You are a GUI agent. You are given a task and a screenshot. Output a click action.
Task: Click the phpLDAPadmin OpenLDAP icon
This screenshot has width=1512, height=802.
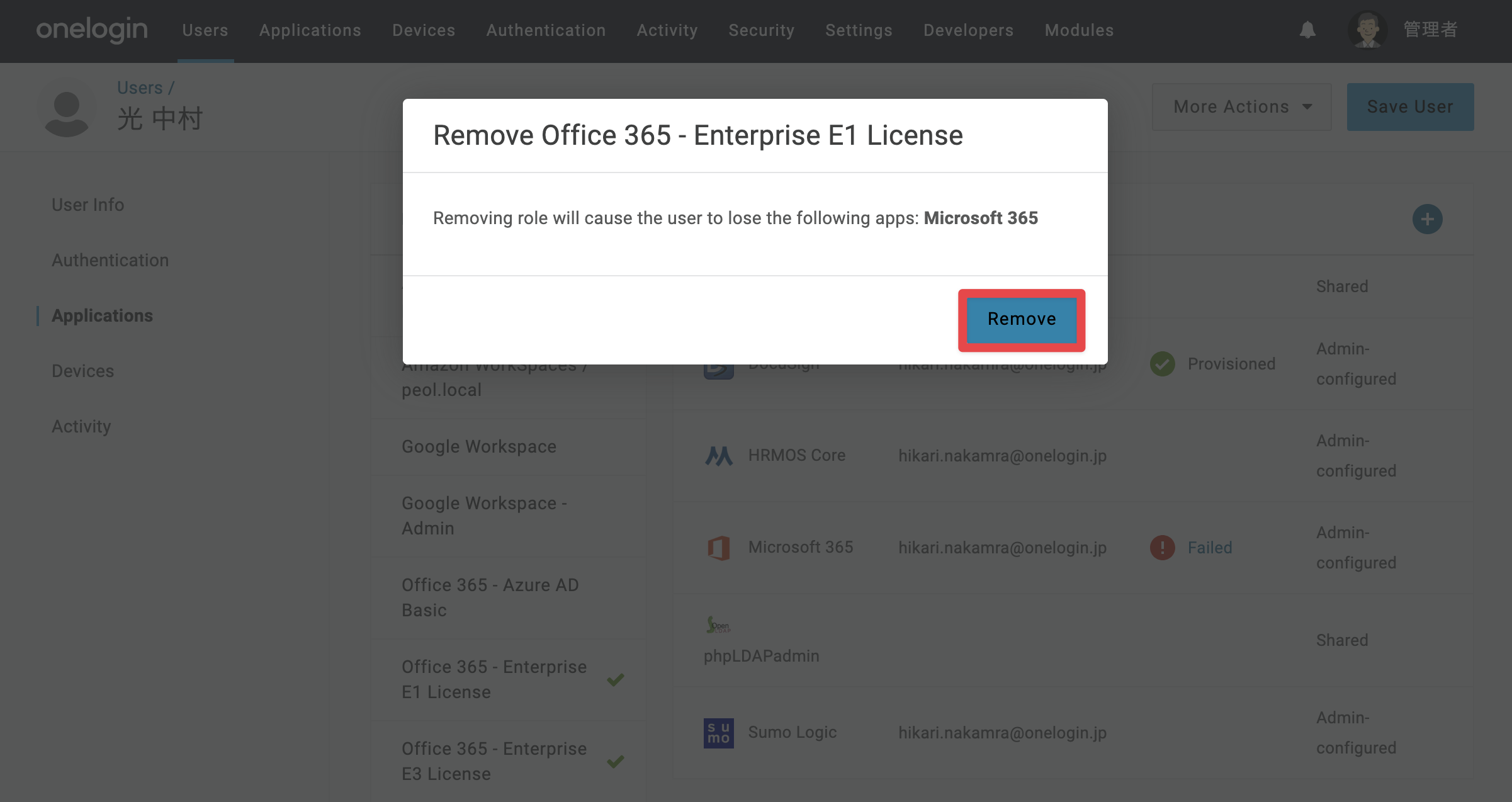718,624
